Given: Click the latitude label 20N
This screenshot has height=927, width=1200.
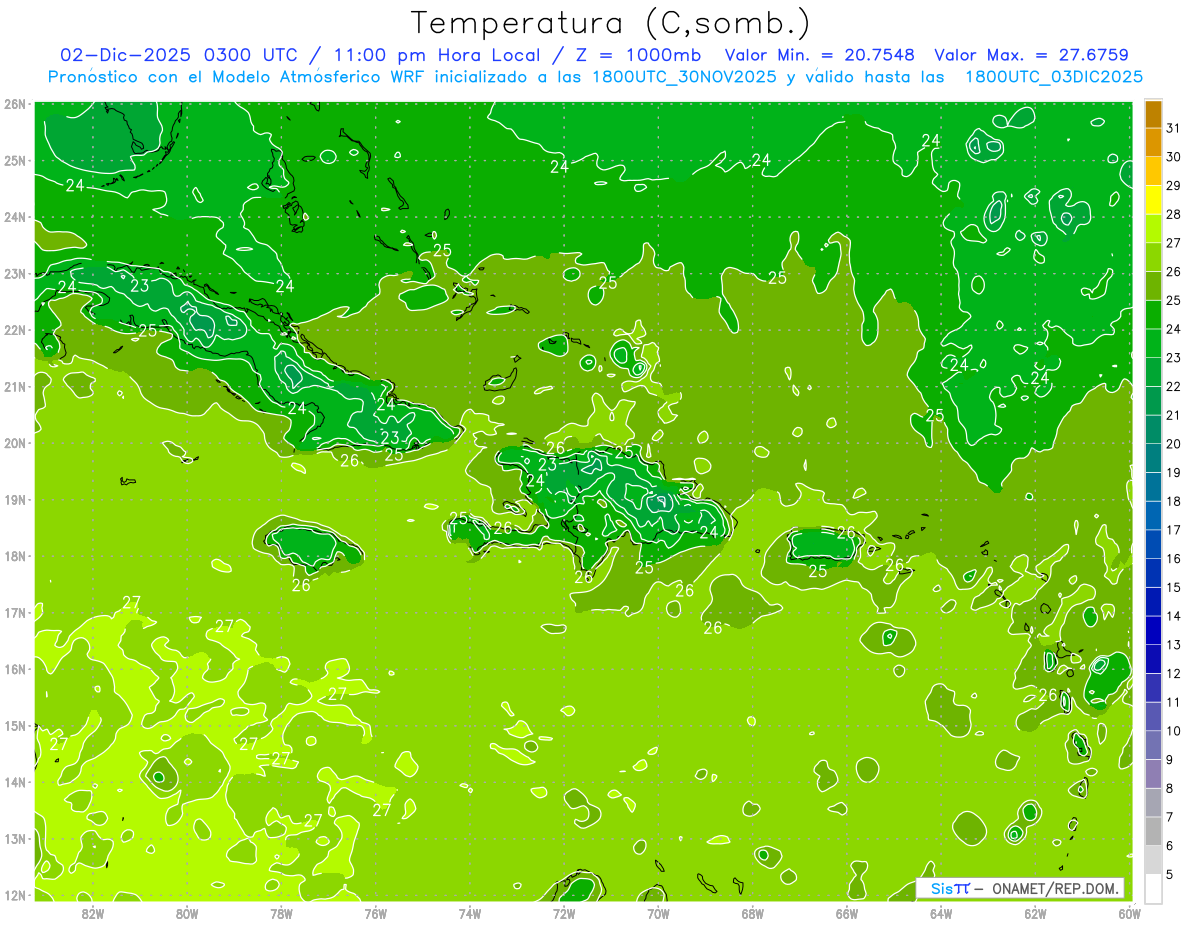Looking at the screenshot, I should [x=15, y=443].
